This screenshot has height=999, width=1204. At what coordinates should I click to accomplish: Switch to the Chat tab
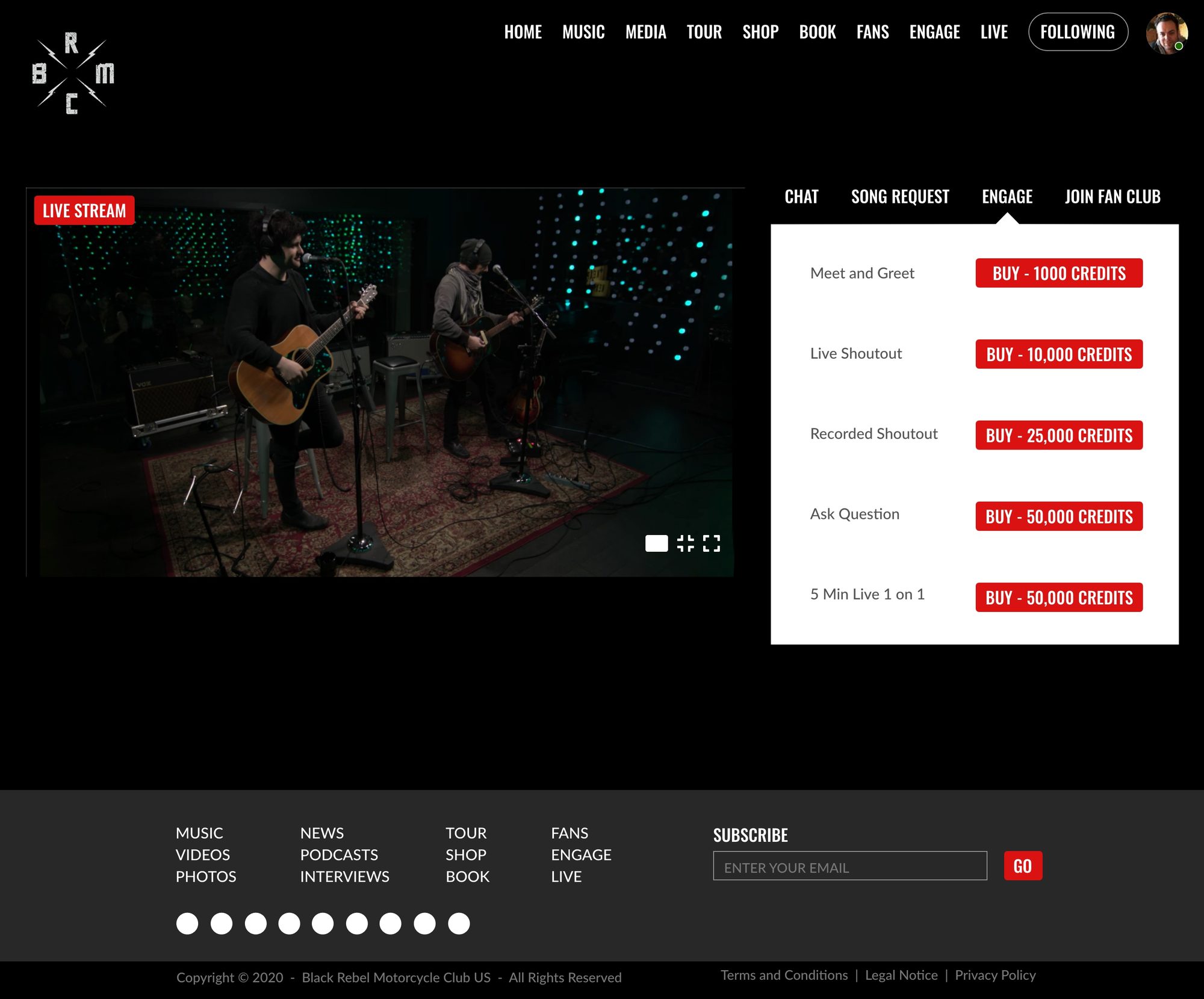click(801, 197)
